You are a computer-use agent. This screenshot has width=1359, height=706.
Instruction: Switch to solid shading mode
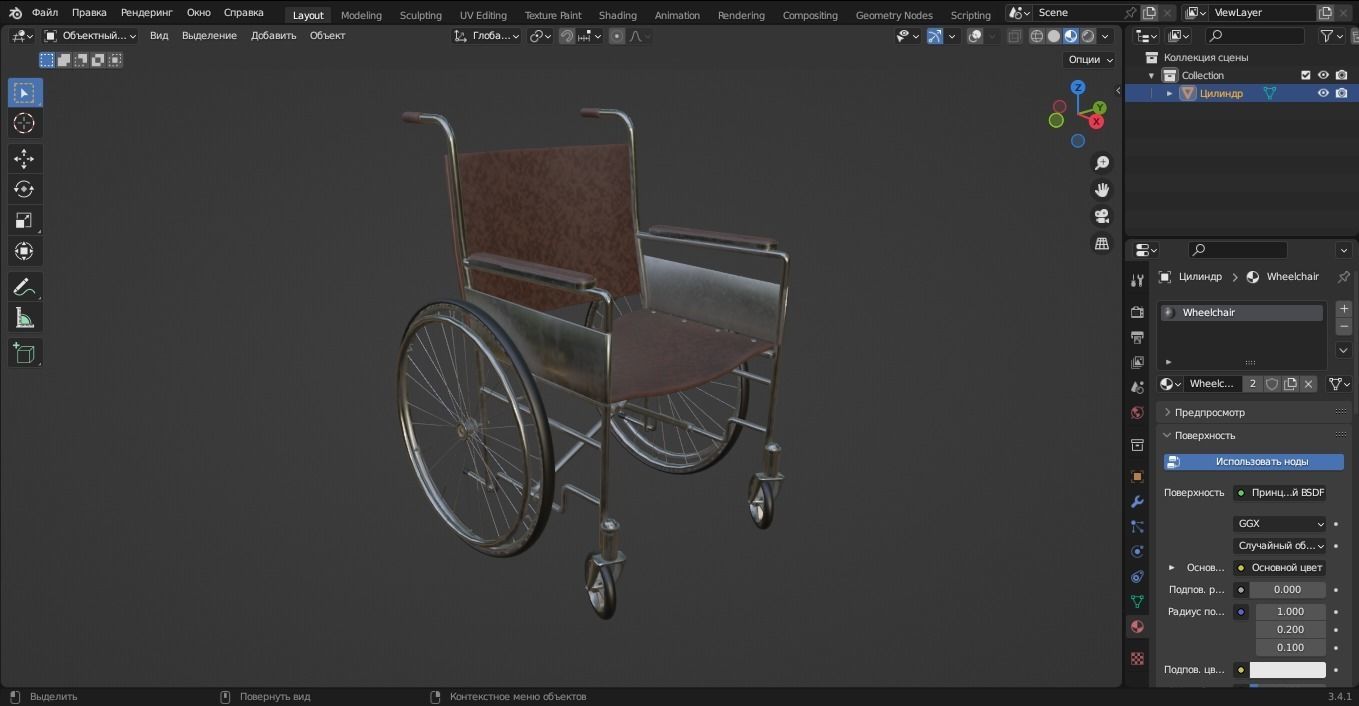(x=1054, y=36)
